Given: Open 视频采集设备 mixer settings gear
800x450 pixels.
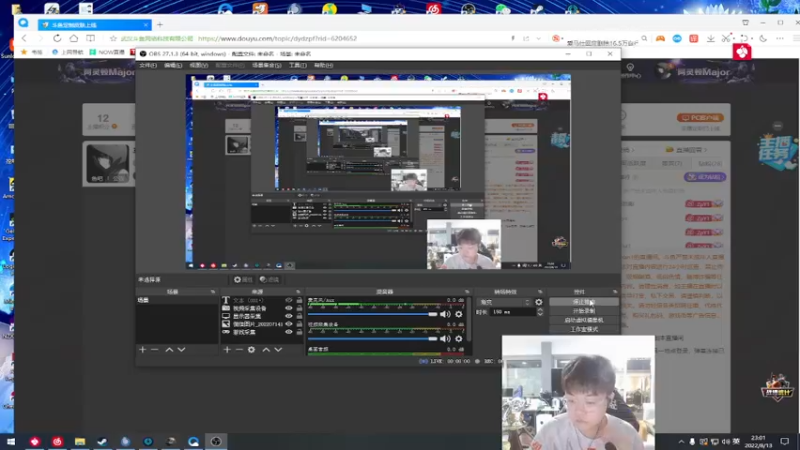Looking at the screenshot, I should [x=459, y=339].
